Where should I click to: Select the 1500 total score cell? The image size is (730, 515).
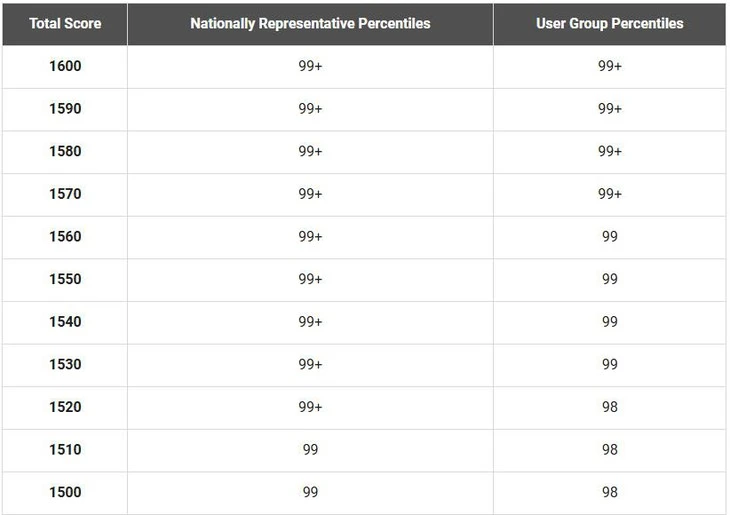click(65, 492)
